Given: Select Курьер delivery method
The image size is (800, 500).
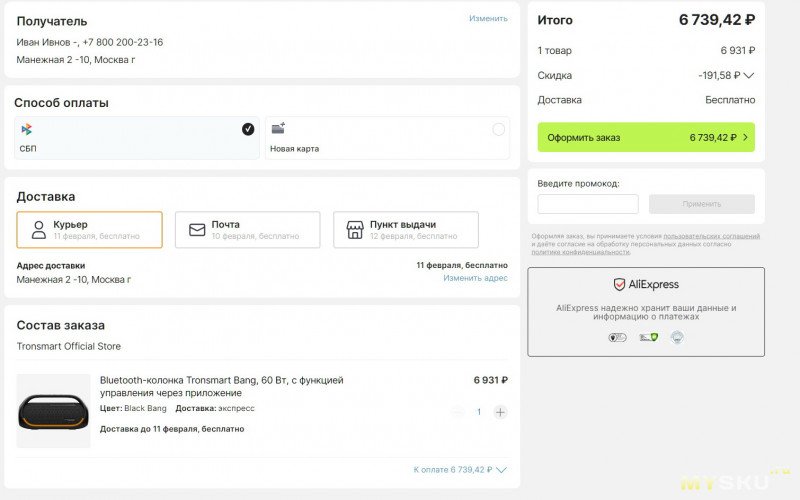Looking at the screenshot, I should (89, 230).
